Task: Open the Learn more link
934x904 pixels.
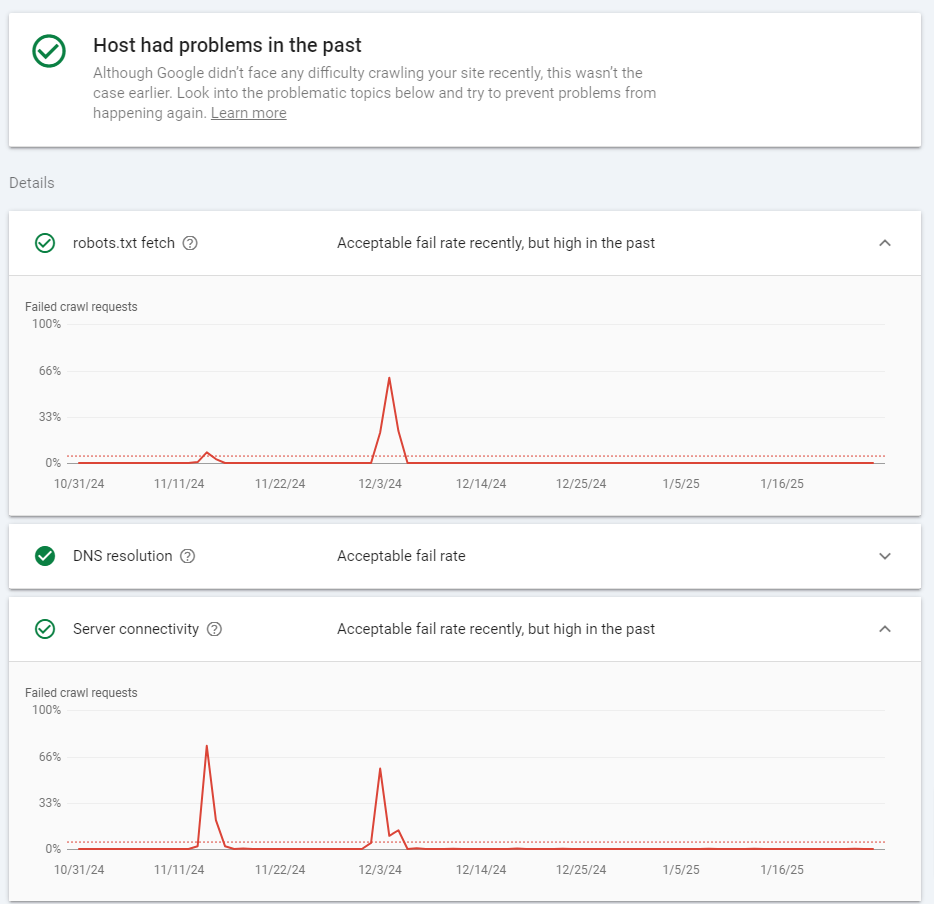Action: (x=248, y=113)
